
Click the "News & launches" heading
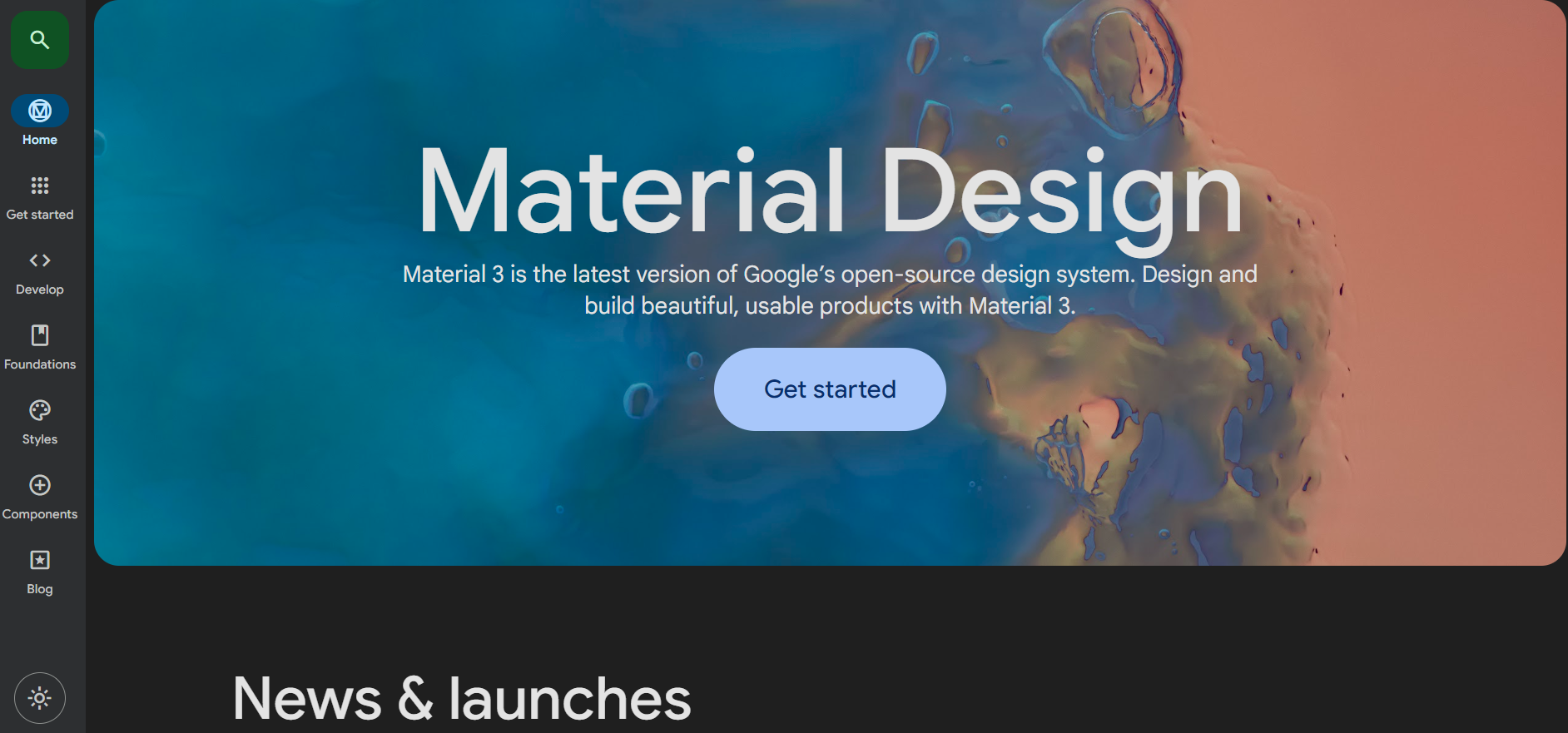[462, 698]
